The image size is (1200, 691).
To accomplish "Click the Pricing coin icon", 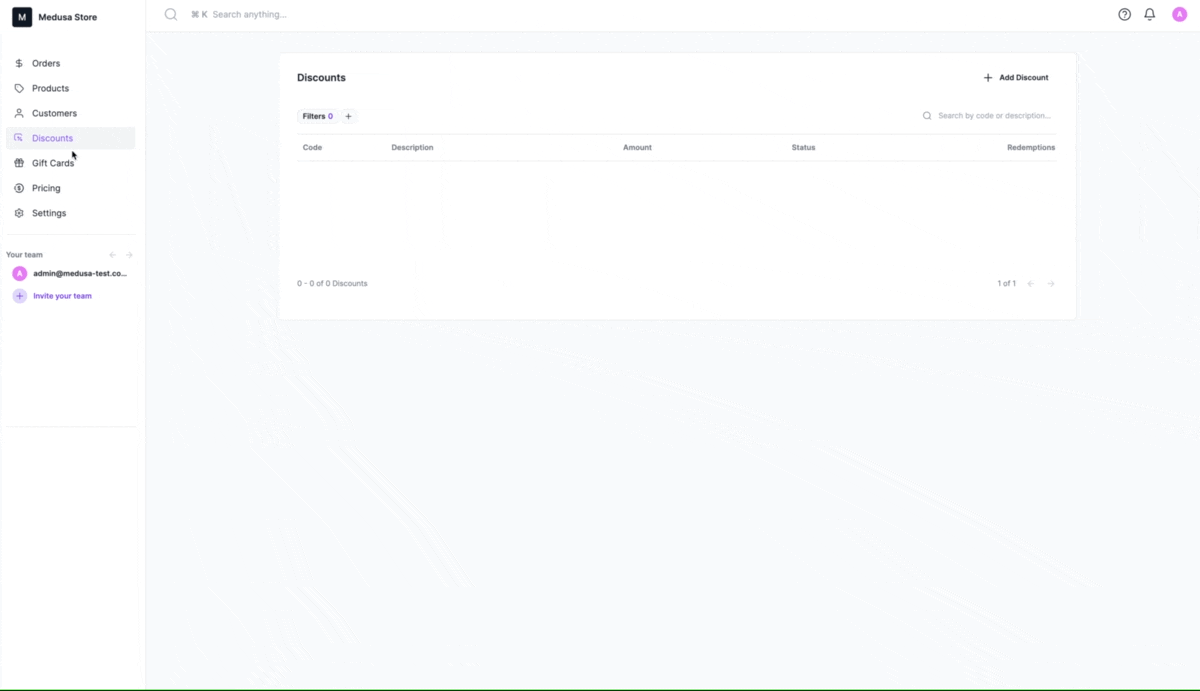I will click(x=19, y=188).
